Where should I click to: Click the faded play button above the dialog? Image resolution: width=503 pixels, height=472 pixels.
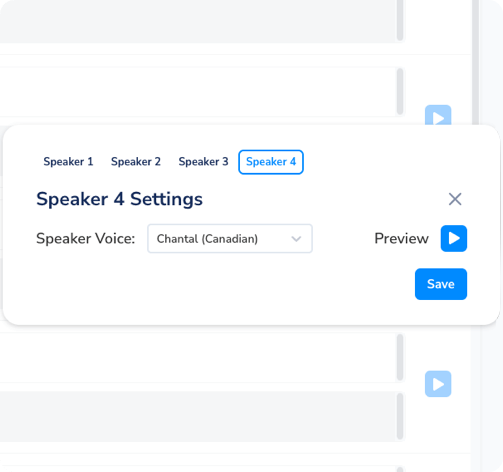[438, 115]
